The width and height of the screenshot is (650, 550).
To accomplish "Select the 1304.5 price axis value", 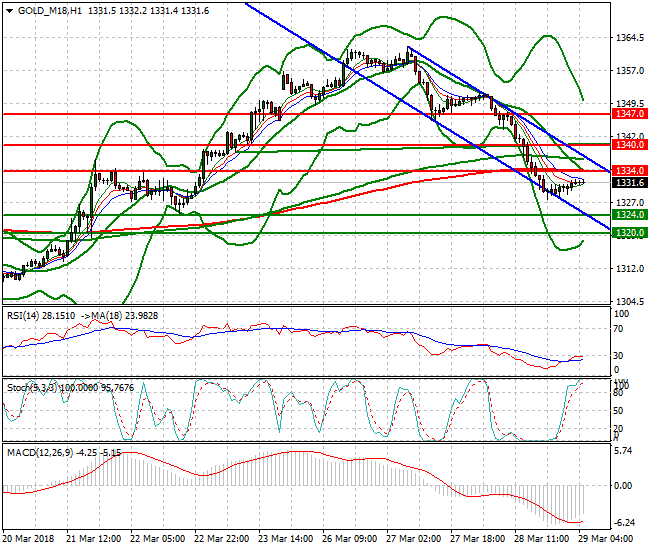I will [630, 301].
